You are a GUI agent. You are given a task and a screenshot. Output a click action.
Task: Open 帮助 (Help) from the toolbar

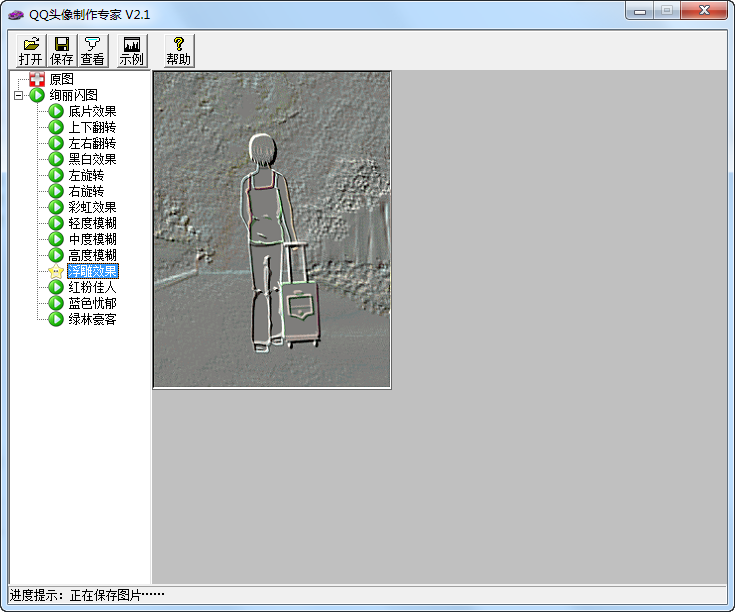point(178,44)
